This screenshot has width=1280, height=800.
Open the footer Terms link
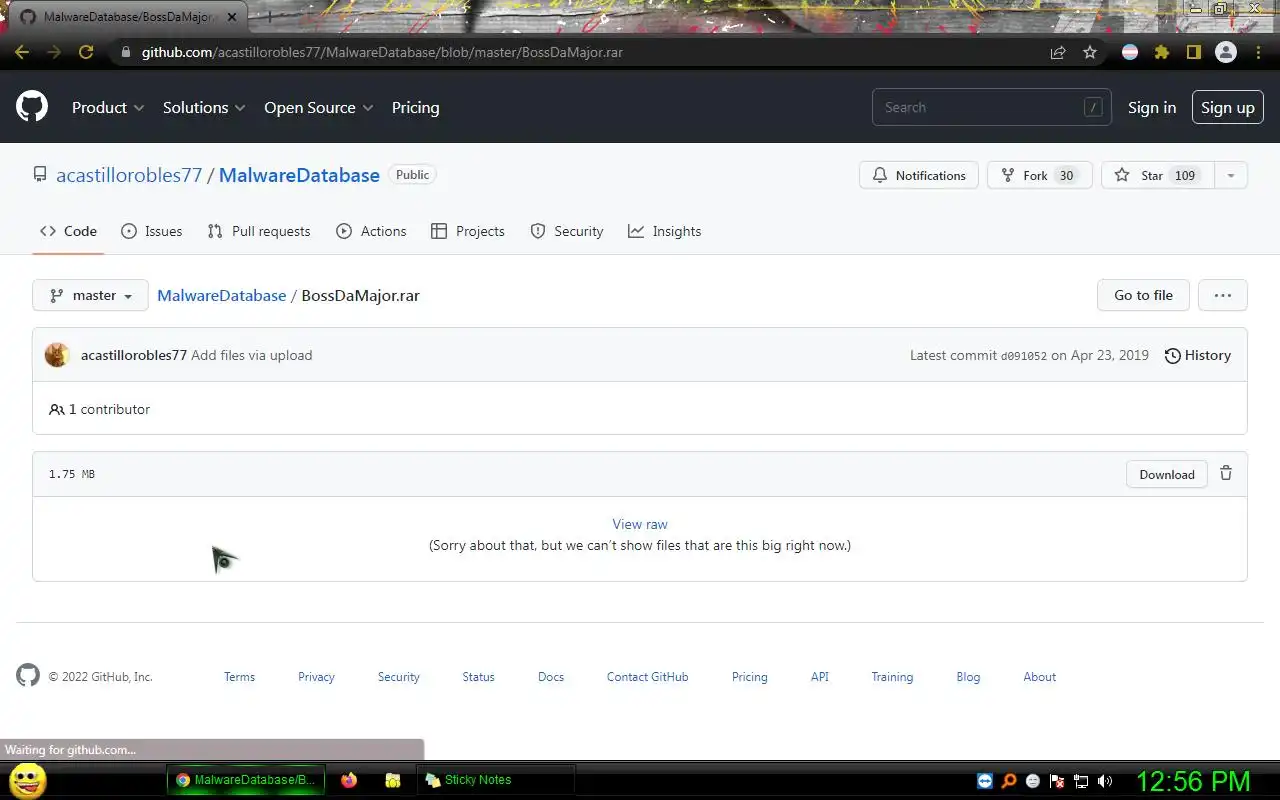coord(239,677)
